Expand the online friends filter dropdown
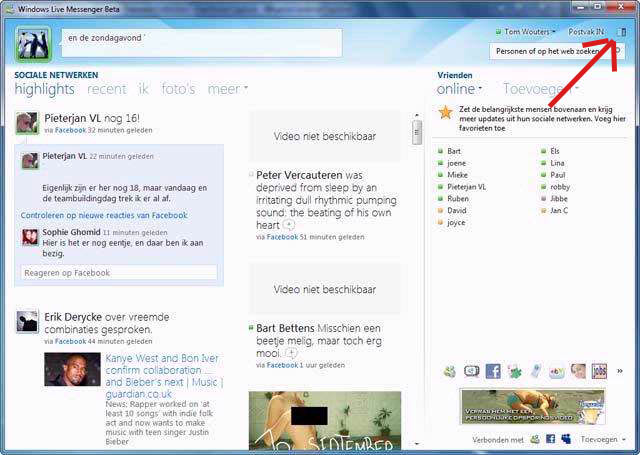The height and width of the screenshot is (455, 640). (x=460, y=89)
